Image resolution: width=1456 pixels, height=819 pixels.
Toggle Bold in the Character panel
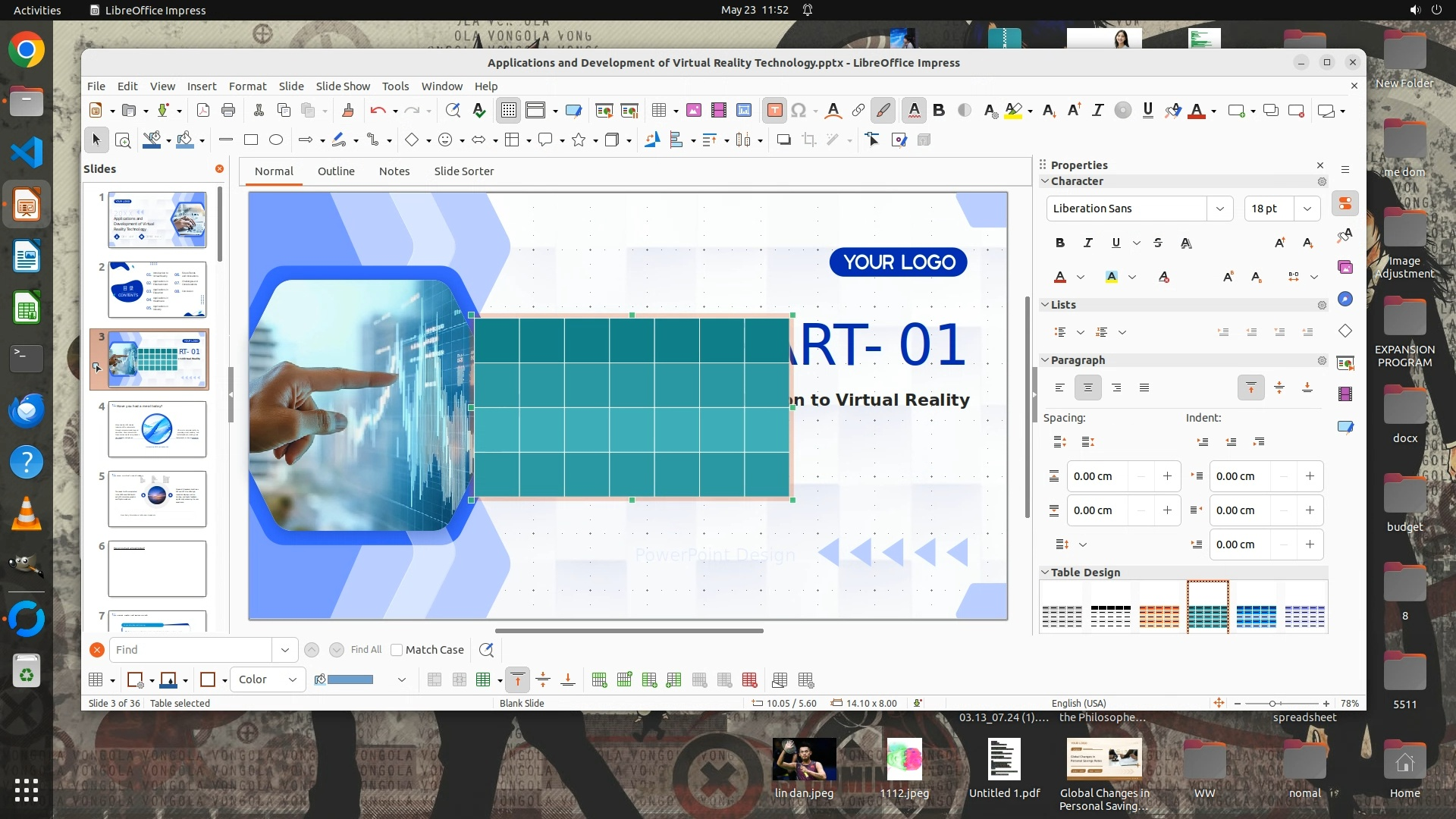(x=1059, y=243)
